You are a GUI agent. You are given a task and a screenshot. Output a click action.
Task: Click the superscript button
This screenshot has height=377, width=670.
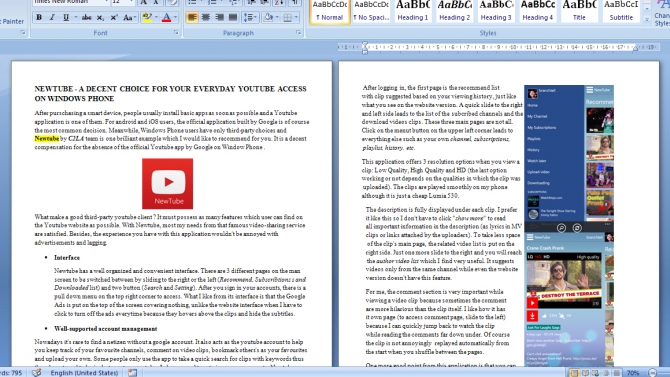coord(114,18)
